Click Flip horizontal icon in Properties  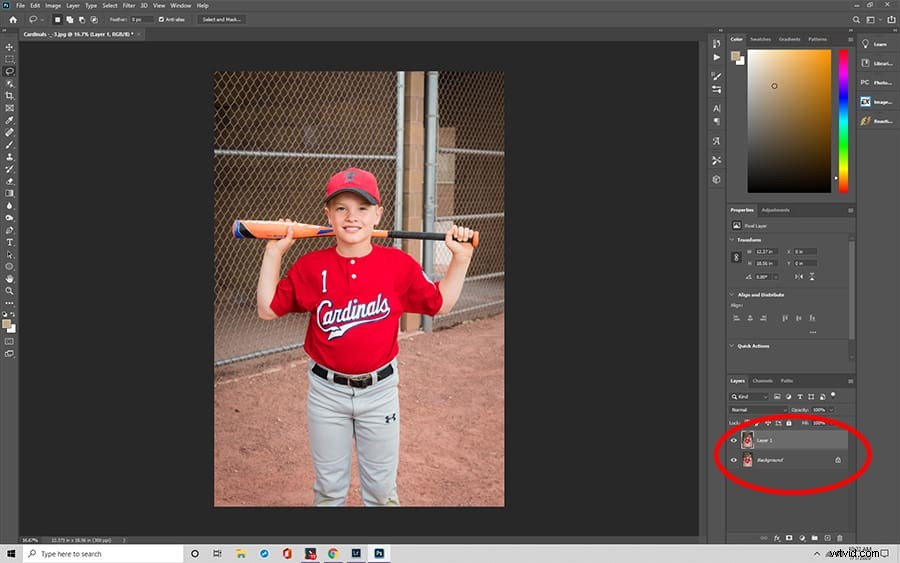click(798, 277)
